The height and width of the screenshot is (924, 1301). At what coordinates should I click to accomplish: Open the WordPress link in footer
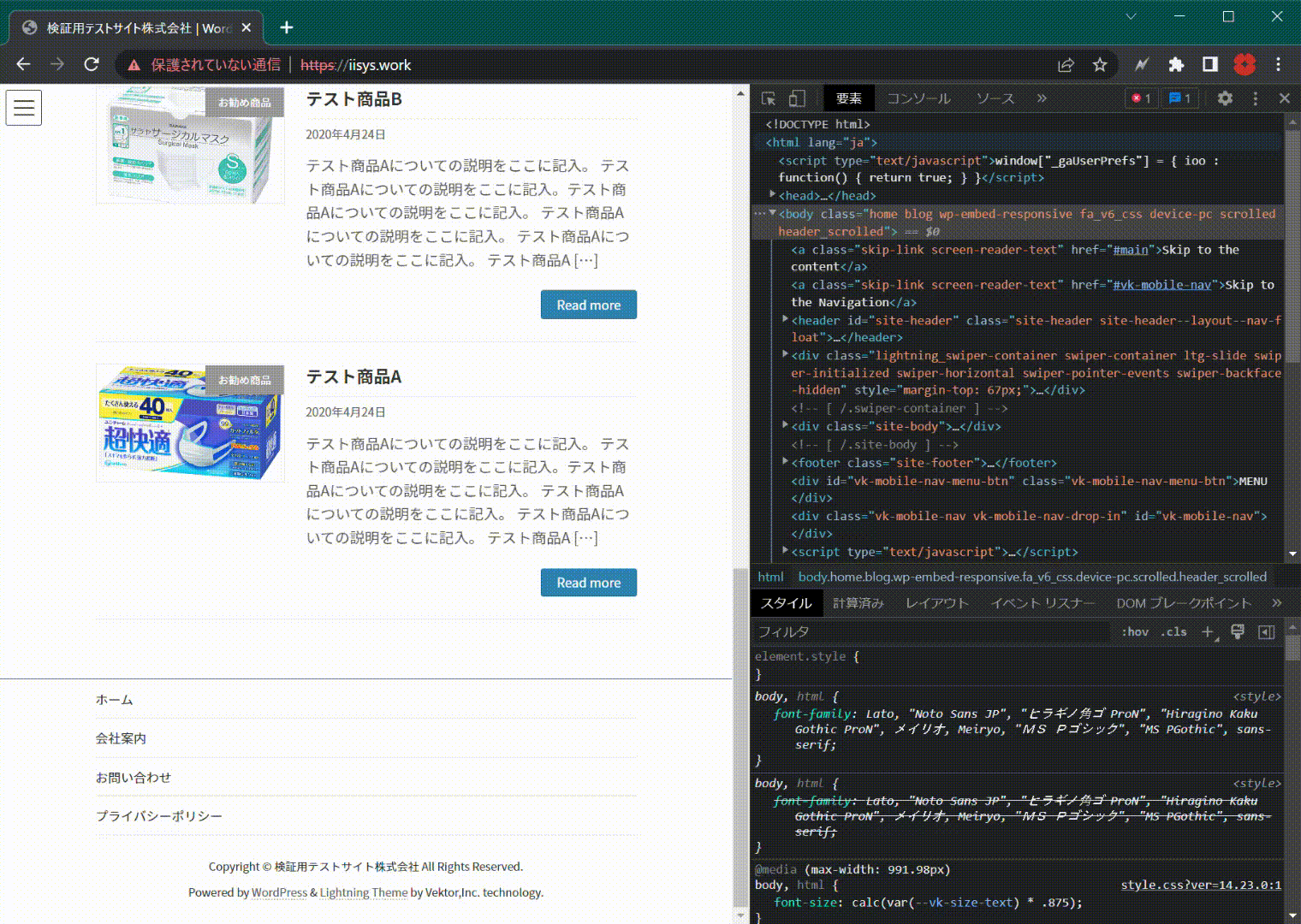point(279,892)
